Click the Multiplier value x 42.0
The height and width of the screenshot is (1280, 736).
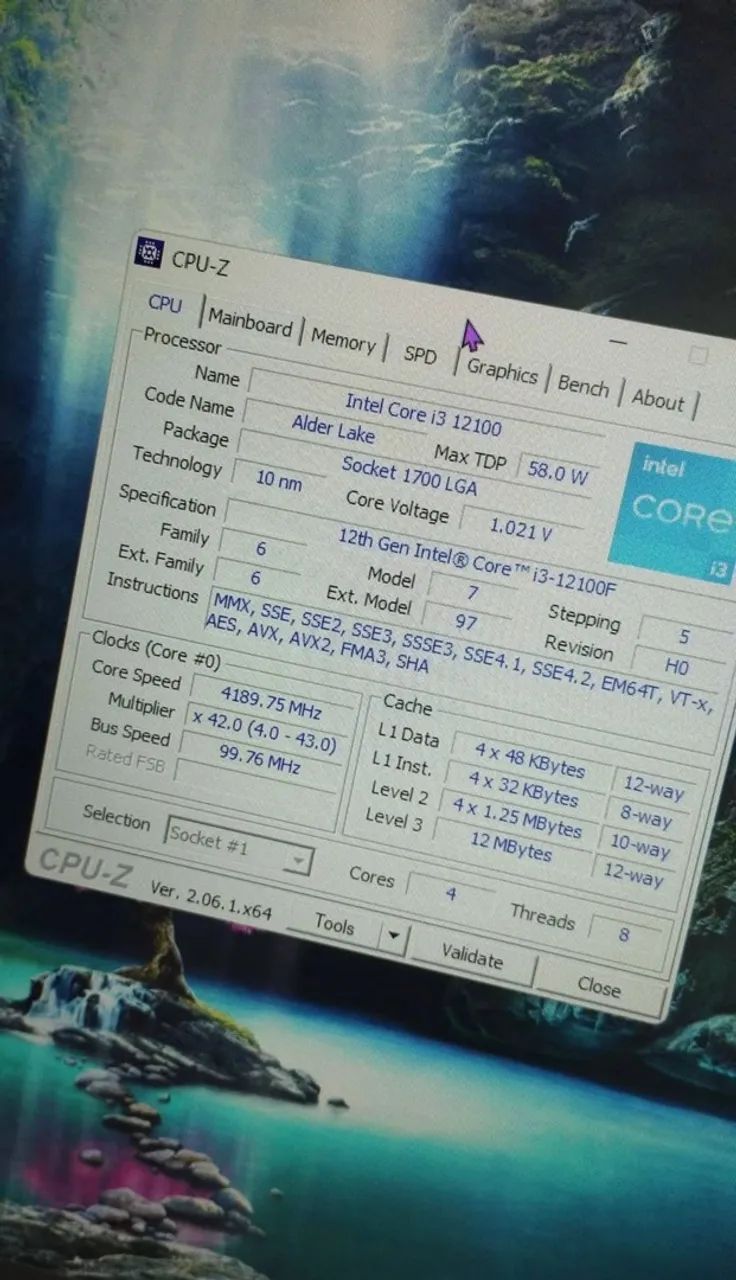263,733
